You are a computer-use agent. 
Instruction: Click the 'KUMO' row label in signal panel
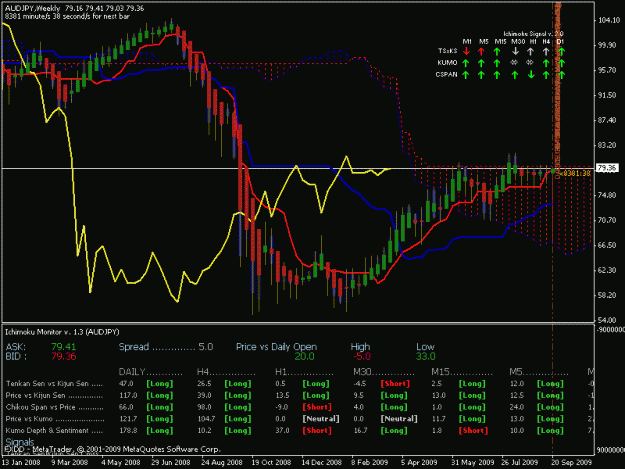click(x=447, y=63)
